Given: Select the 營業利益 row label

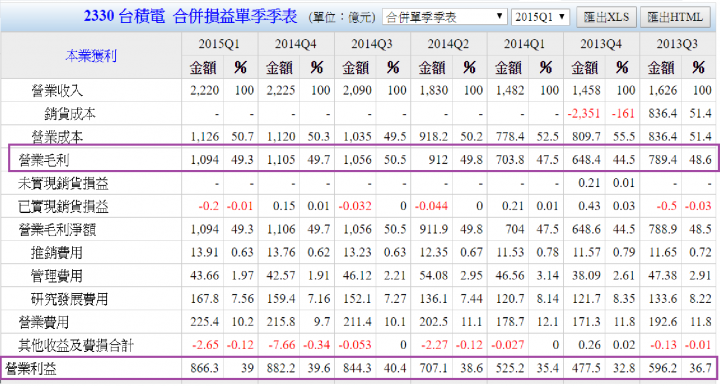Looking at the screenshot, I should tap(31, 369).
